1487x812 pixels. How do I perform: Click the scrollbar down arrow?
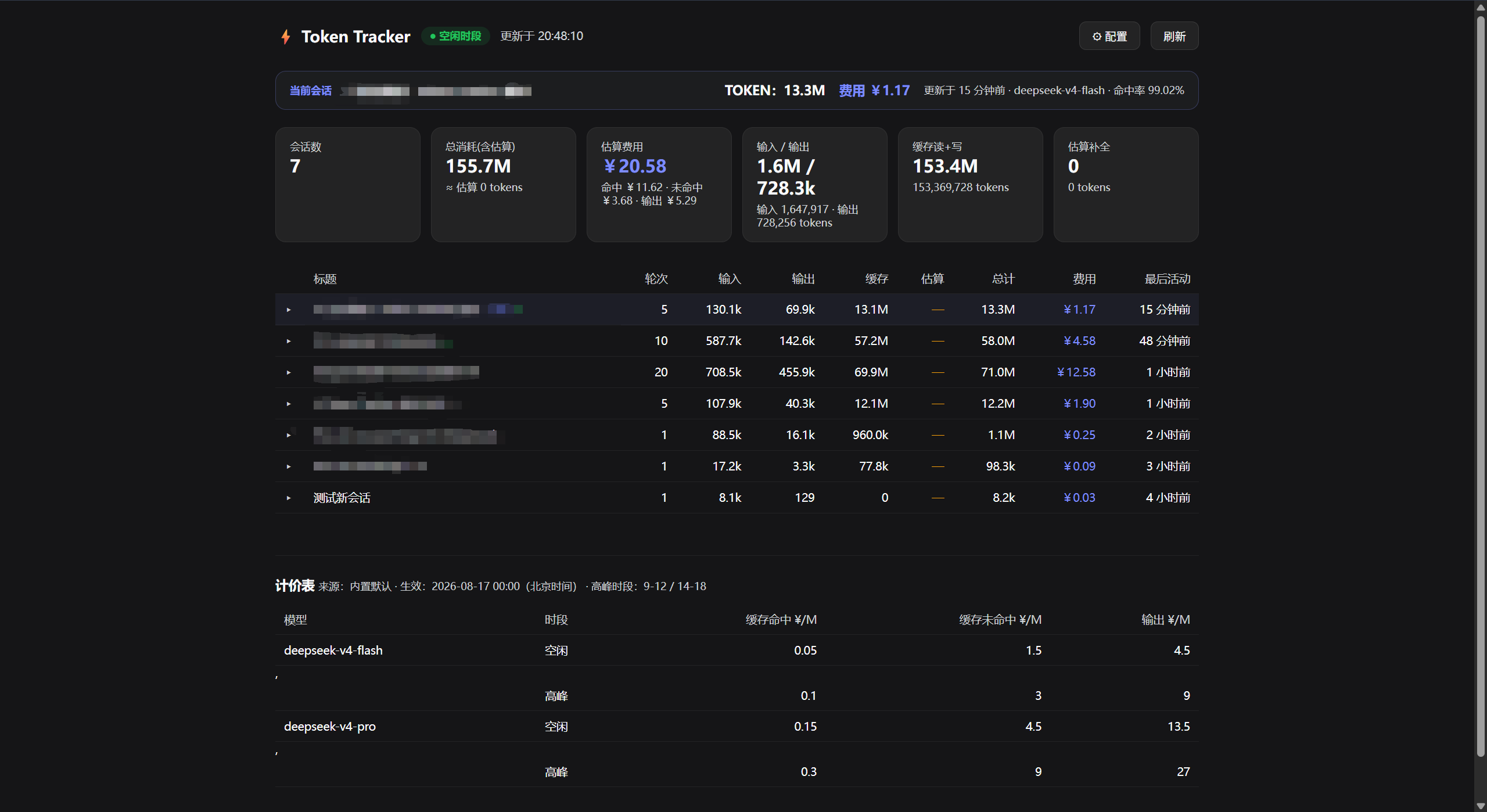[x=1481, y=806]
